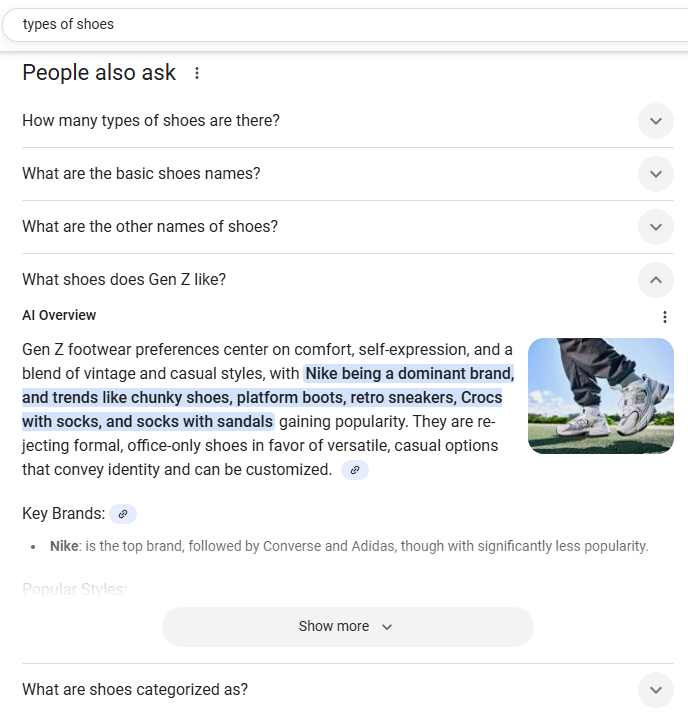The width and height of the screenshot is (688, 715).
Task: Collapse 'What shoes does Gen Z like?' answer
Action: 655,280
